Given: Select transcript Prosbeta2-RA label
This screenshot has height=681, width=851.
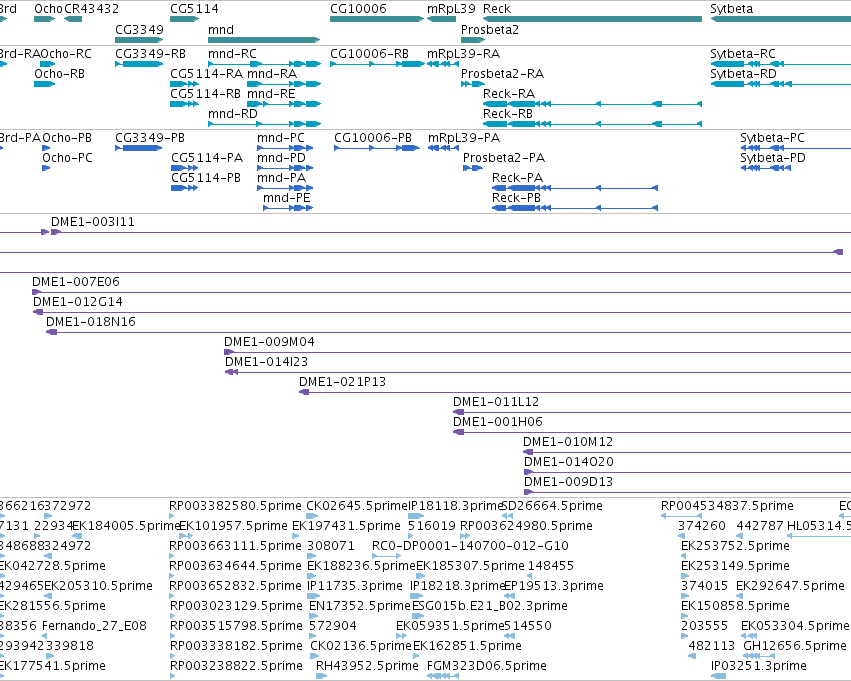Looking at the screenshot, I should pos(502,74).
